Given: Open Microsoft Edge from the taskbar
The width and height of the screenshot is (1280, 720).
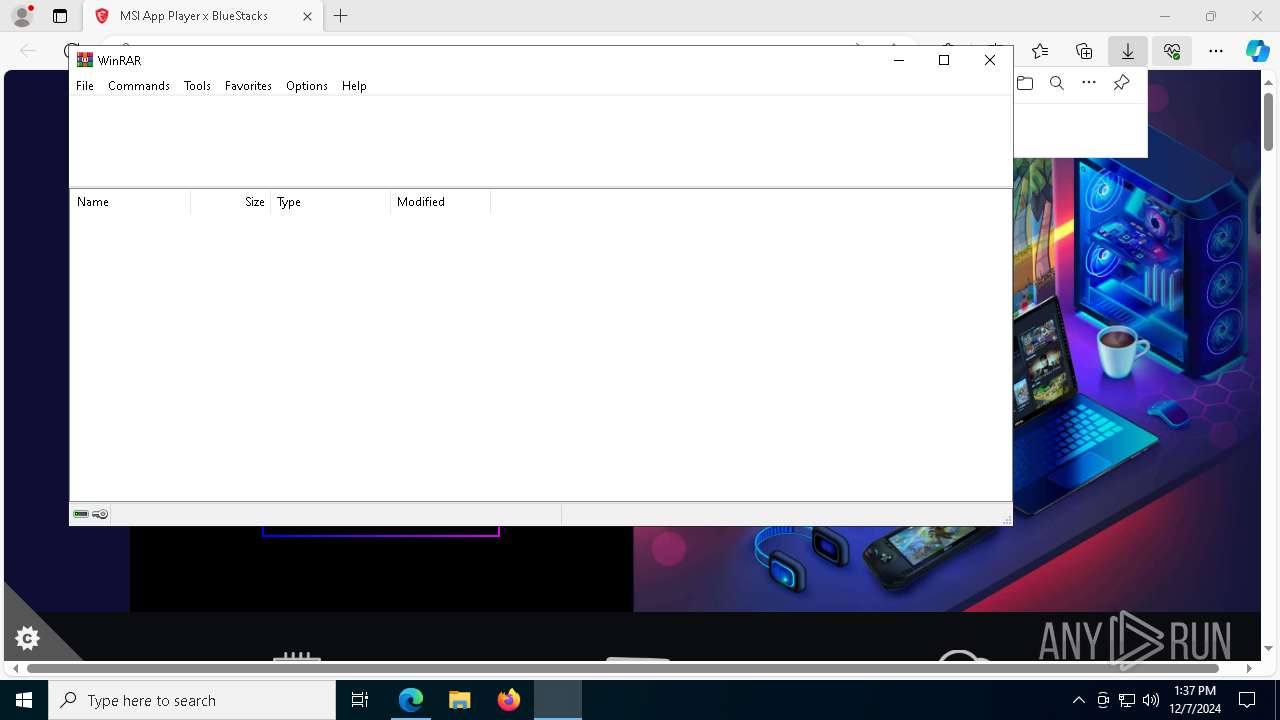Looking at the screenshot, I should tap(411, 700).
